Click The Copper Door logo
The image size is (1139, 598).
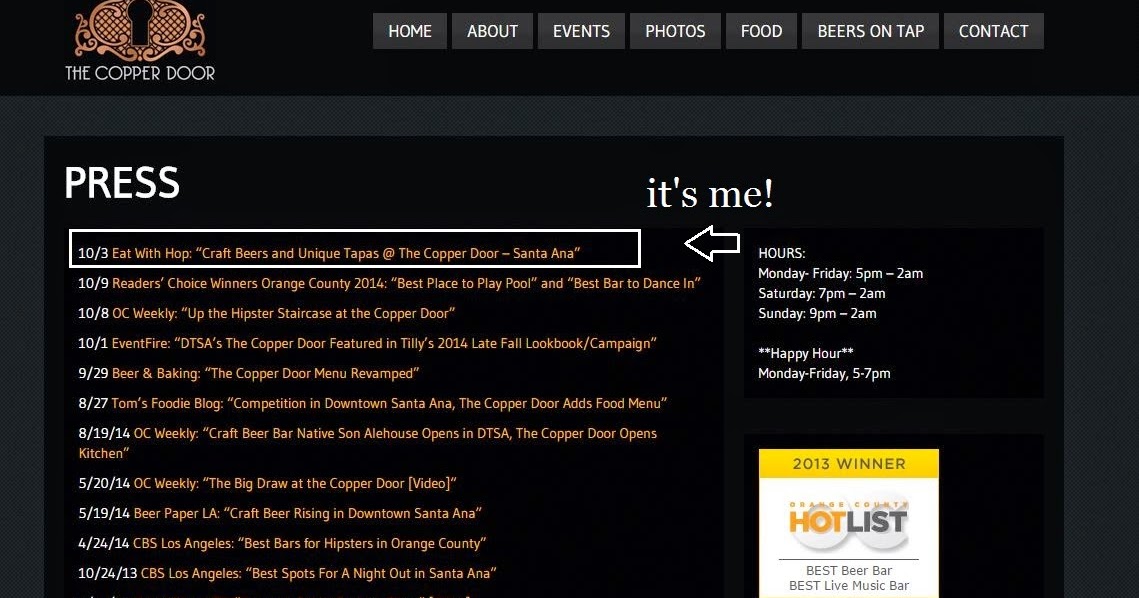139,41
